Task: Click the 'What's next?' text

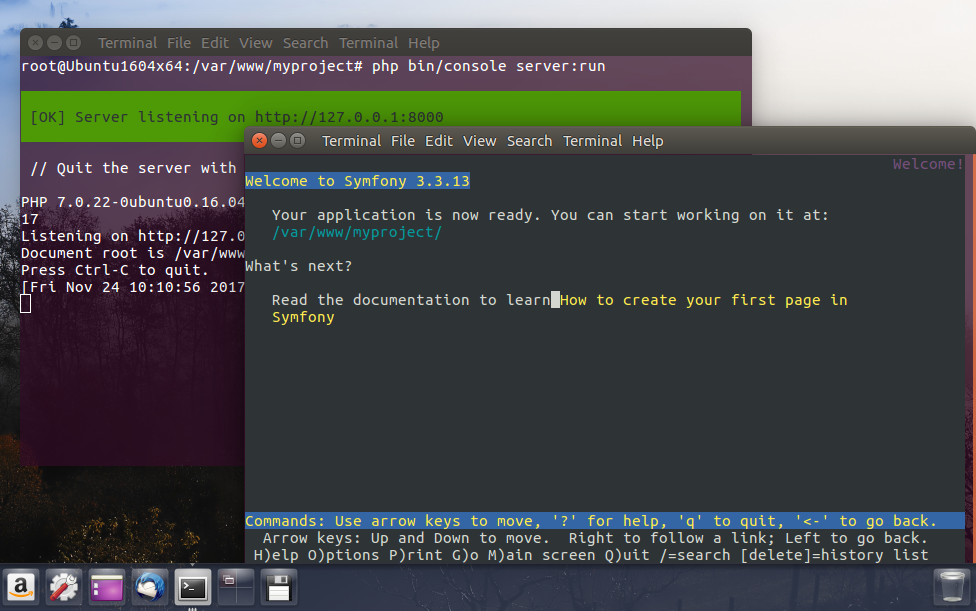Action: click(x=298, y=266)
